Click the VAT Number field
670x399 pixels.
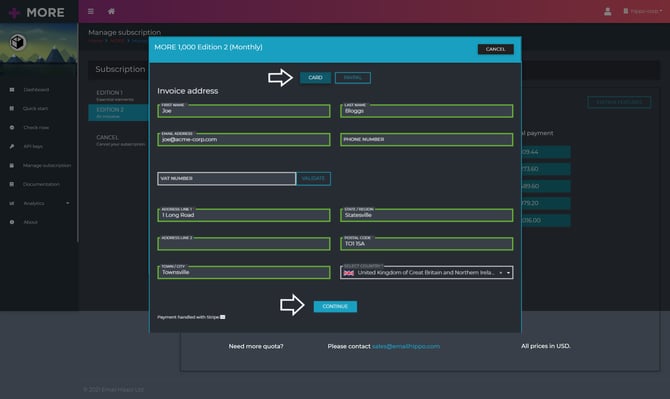(226, 179)
